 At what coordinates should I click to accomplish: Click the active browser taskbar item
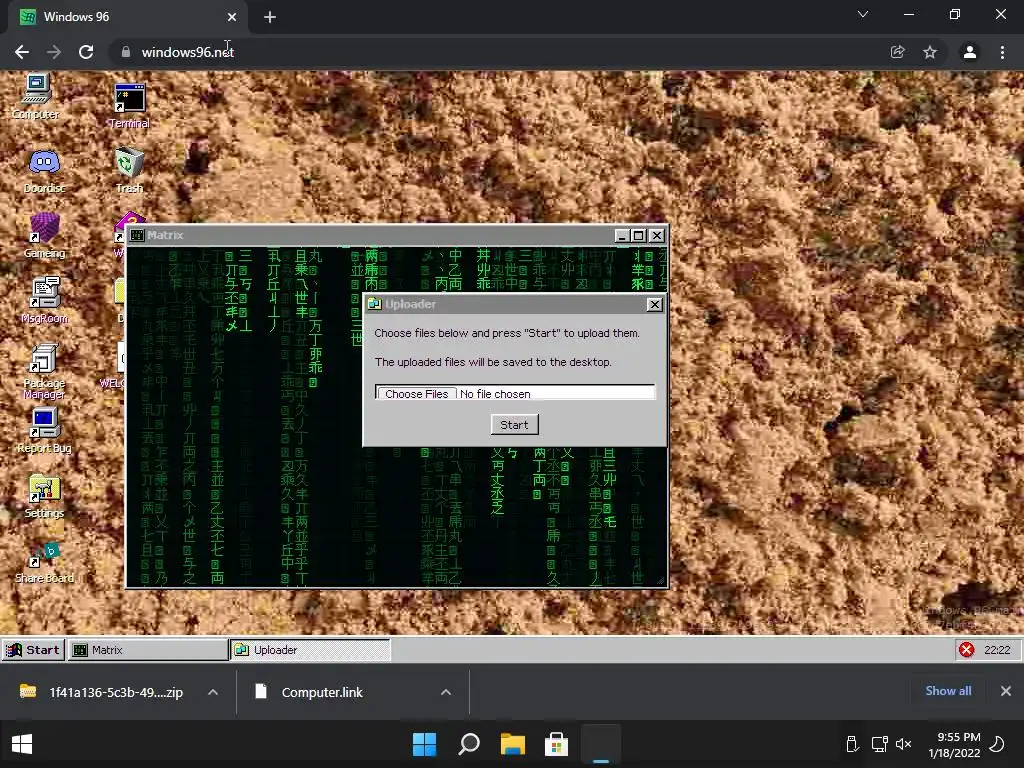[x=601, y=744]
